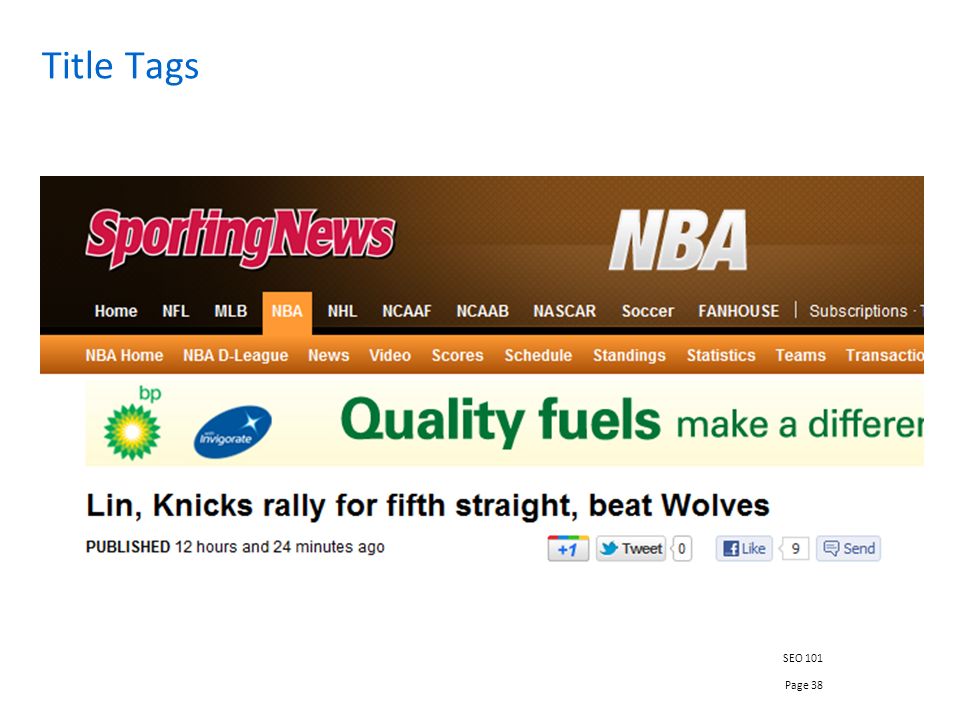Open Video in the orange submenu
The height and width of the screenshot is (720, 960).
pos(390,355)
